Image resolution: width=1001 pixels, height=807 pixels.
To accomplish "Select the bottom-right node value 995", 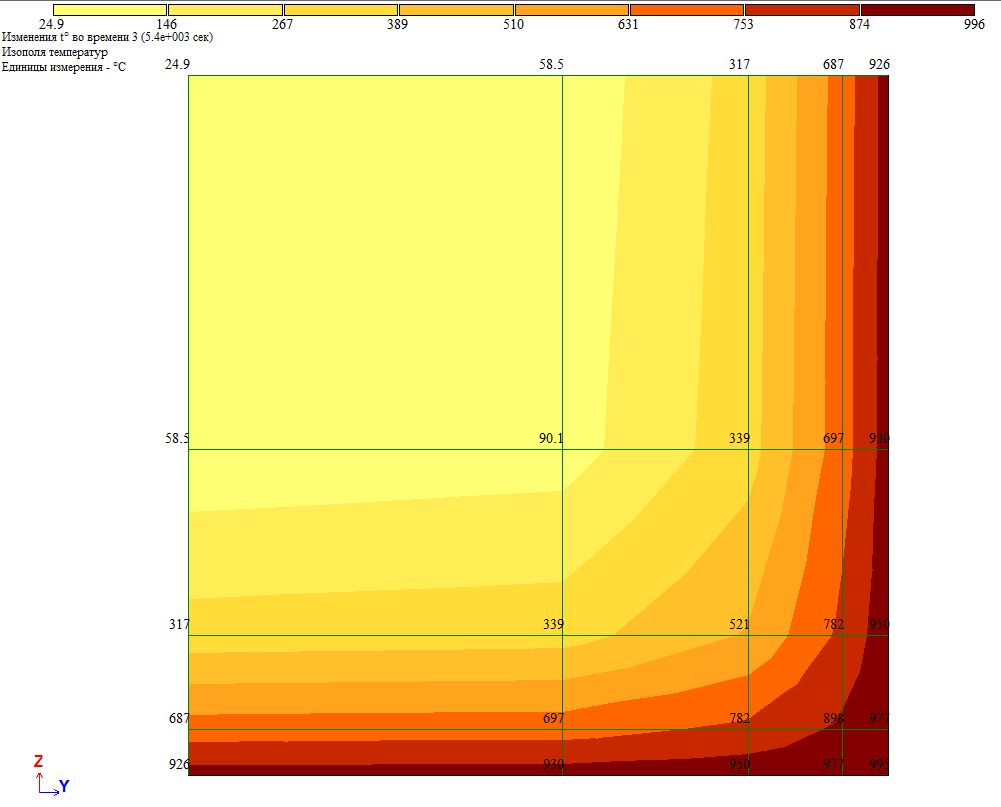I will (879, 765).
